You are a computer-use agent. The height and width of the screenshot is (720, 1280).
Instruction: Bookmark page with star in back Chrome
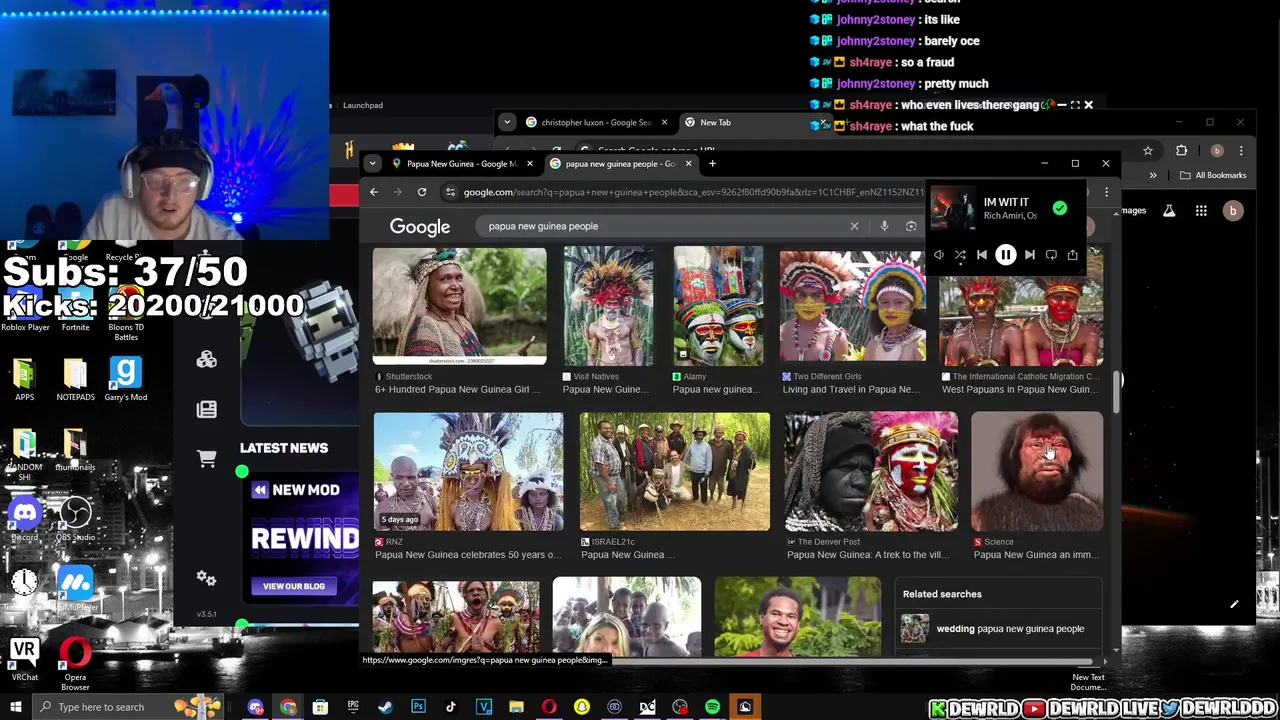point(1148,151)
